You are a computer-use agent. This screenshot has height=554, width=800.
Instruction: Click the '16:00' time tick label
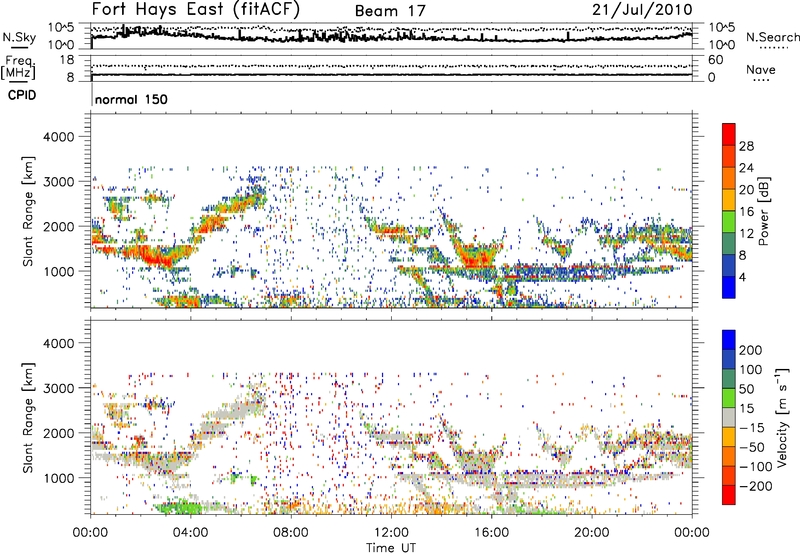coord(491,533)
